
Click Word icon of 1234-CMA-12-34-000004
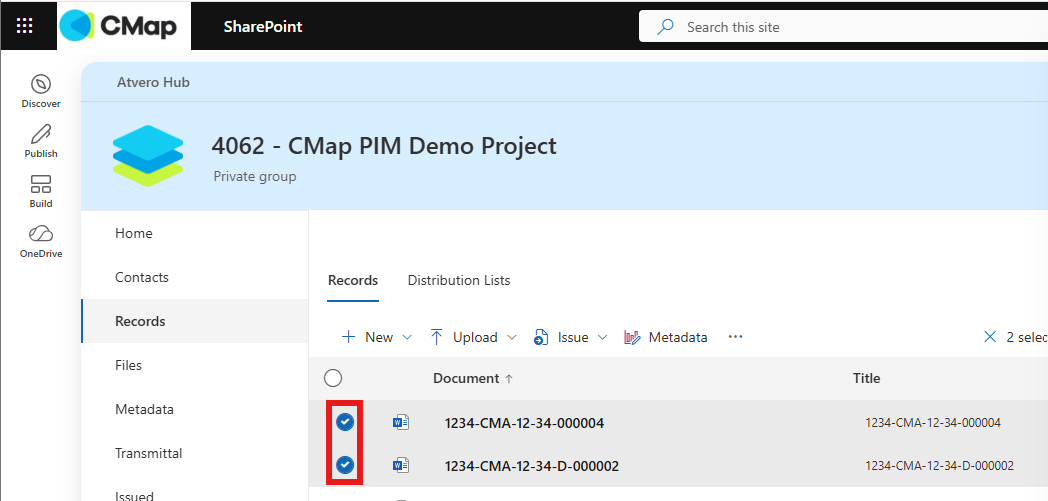400,422
